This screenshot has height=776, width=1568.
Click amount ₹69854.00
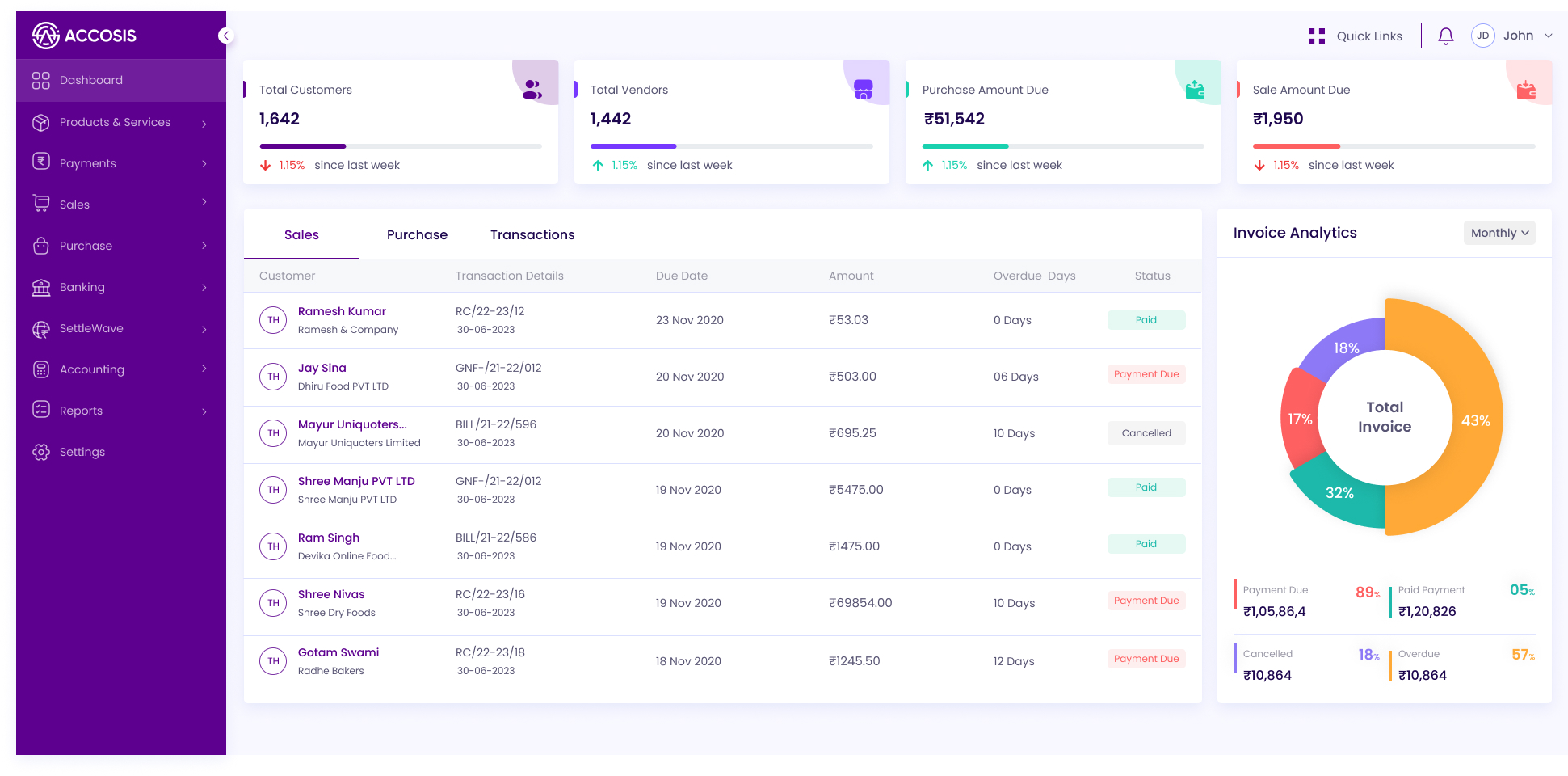tap(860, 603)
